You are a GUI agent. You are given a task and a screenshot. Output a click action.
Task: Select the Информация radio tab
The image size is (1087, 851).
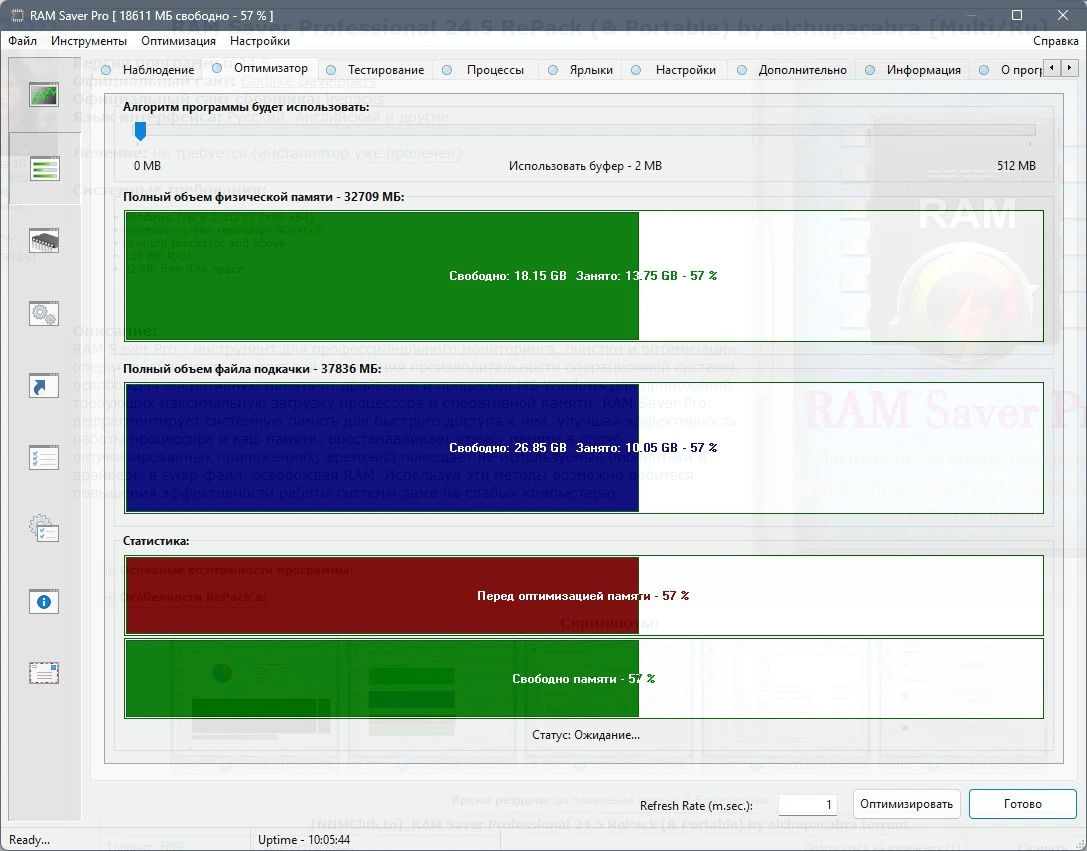[913, 70]
